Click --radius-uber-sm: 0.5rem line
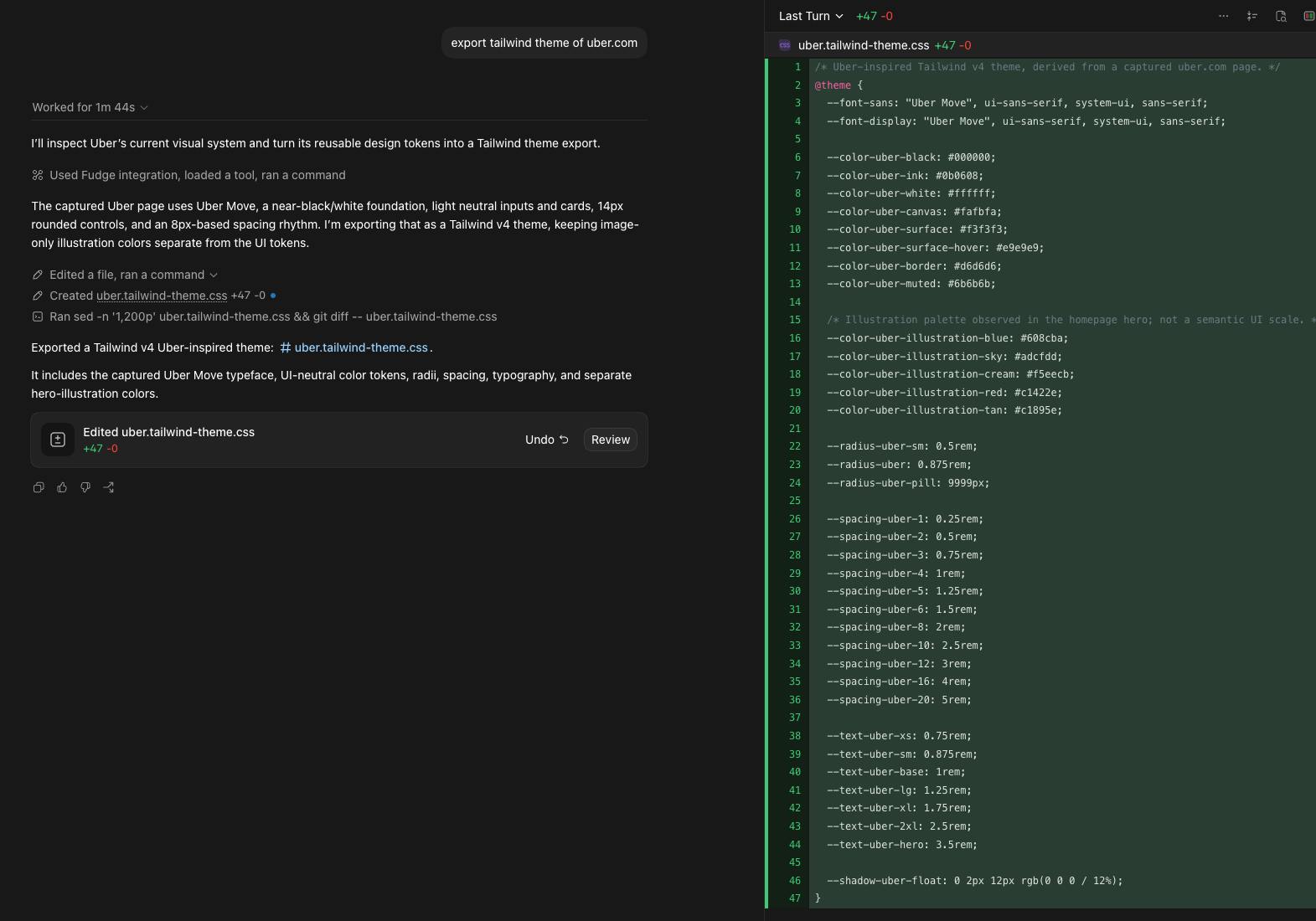Viewport: 1316px width, 921px height. 902,446
